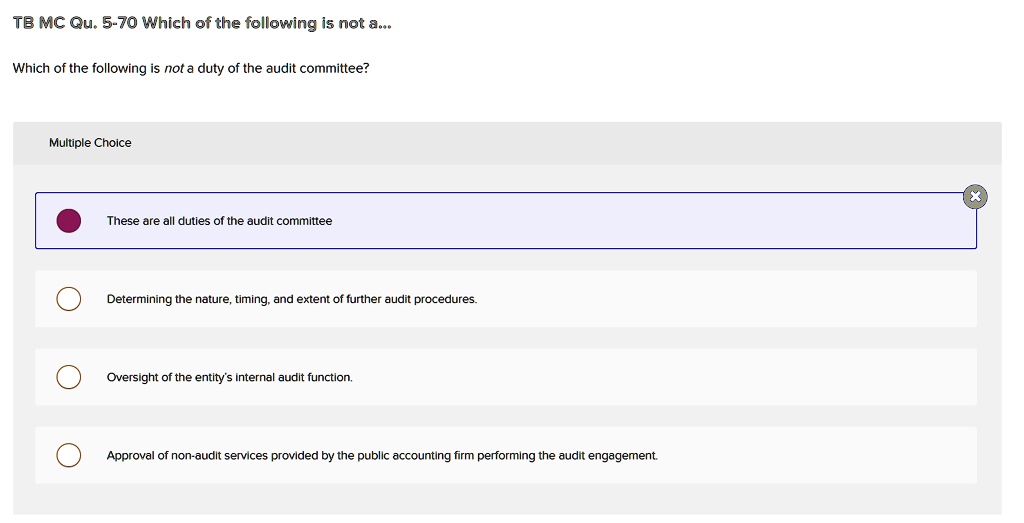
Task: Click the answer text 'These are all duties of the audit committee'
Action: coord(219,221)
